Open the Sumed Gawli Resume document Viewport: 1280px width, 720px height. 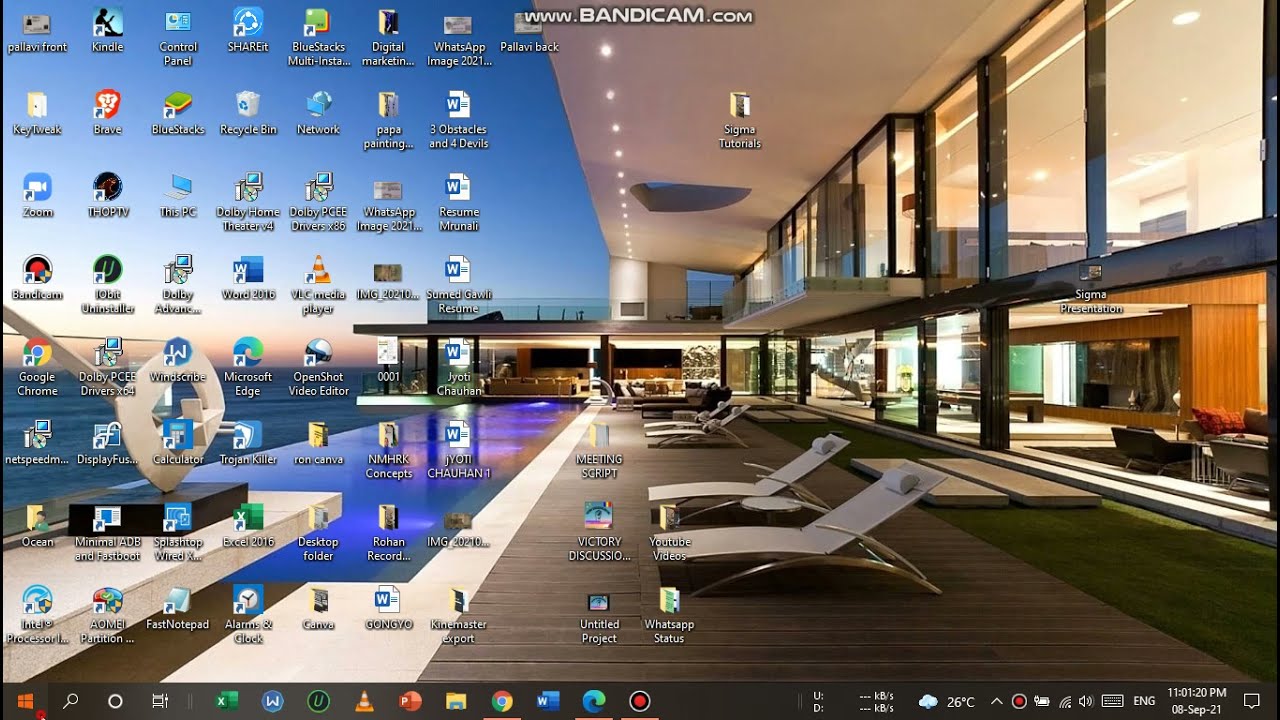458,285
